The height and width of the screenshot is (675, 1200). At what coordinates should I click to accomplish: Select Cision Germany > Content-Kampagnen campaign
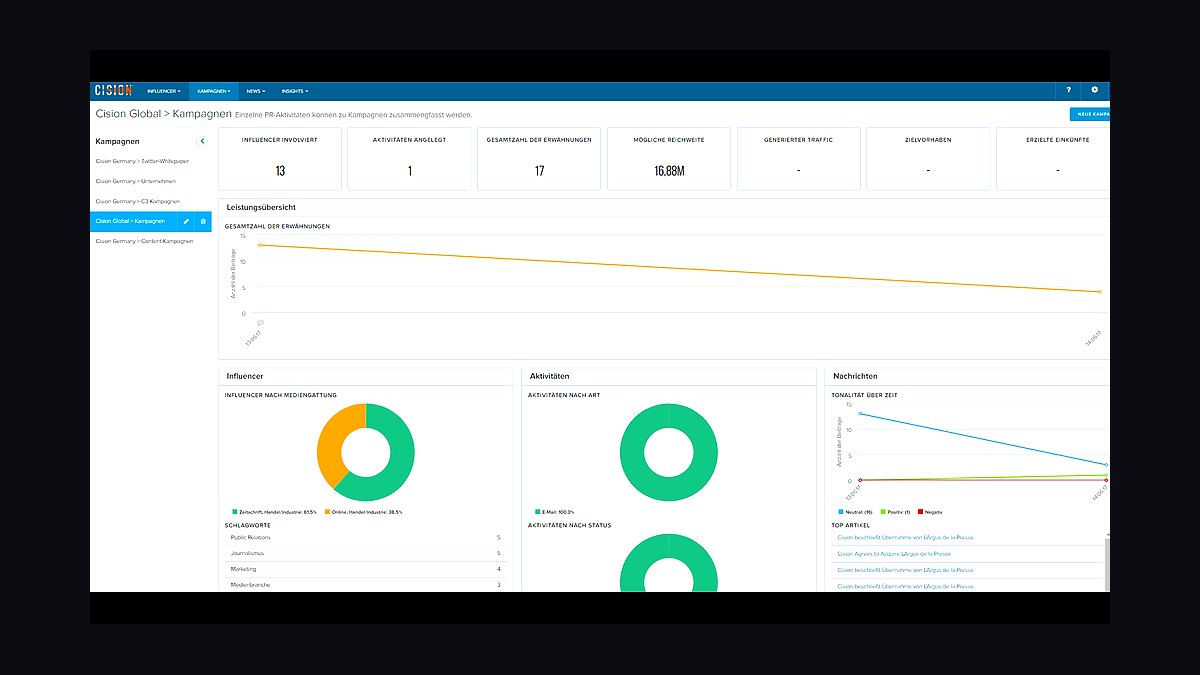(145, 241)
